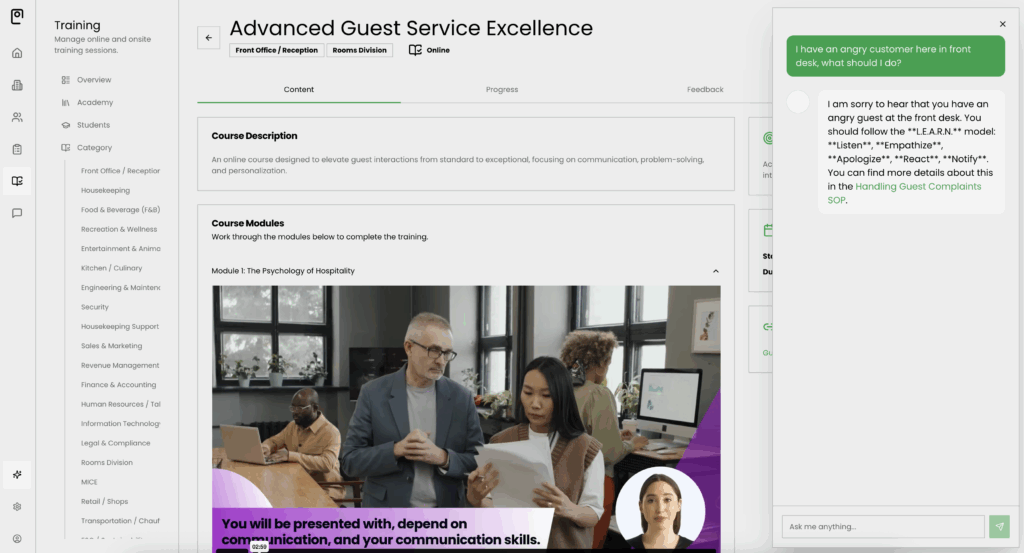
Task: Switch to the Progress tab
Action: click(502, 90)
